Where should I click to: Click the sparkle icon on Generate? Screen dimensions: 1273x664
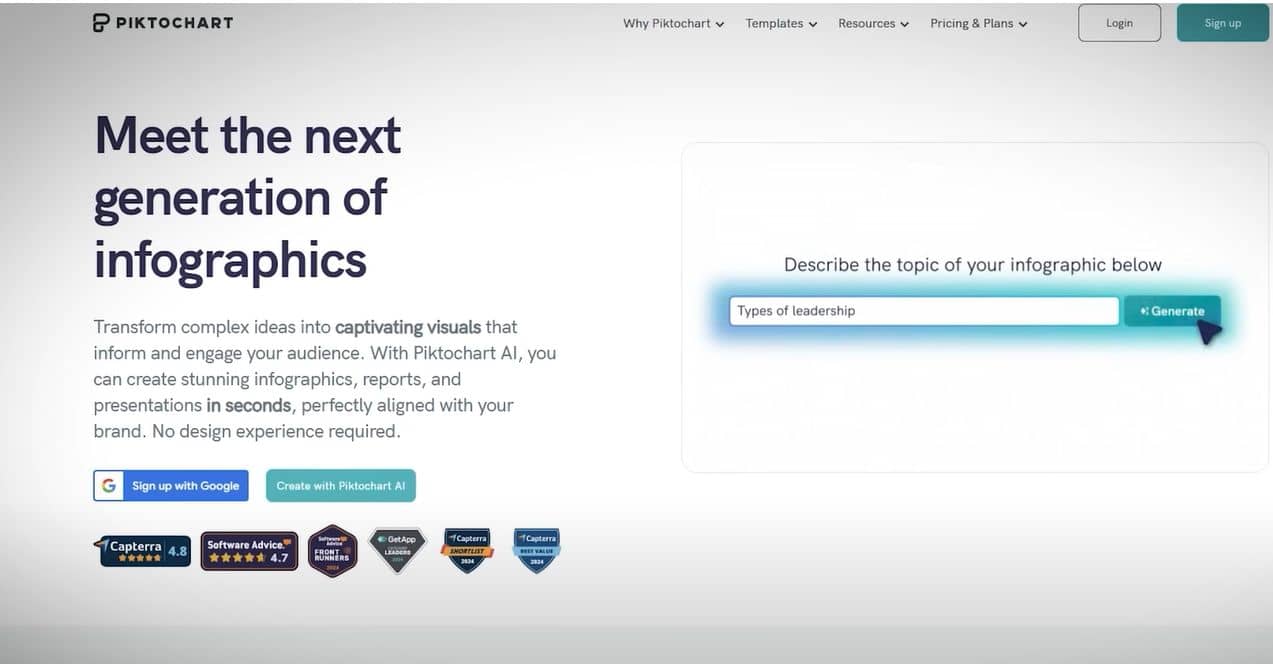(x=1144, y=311)
